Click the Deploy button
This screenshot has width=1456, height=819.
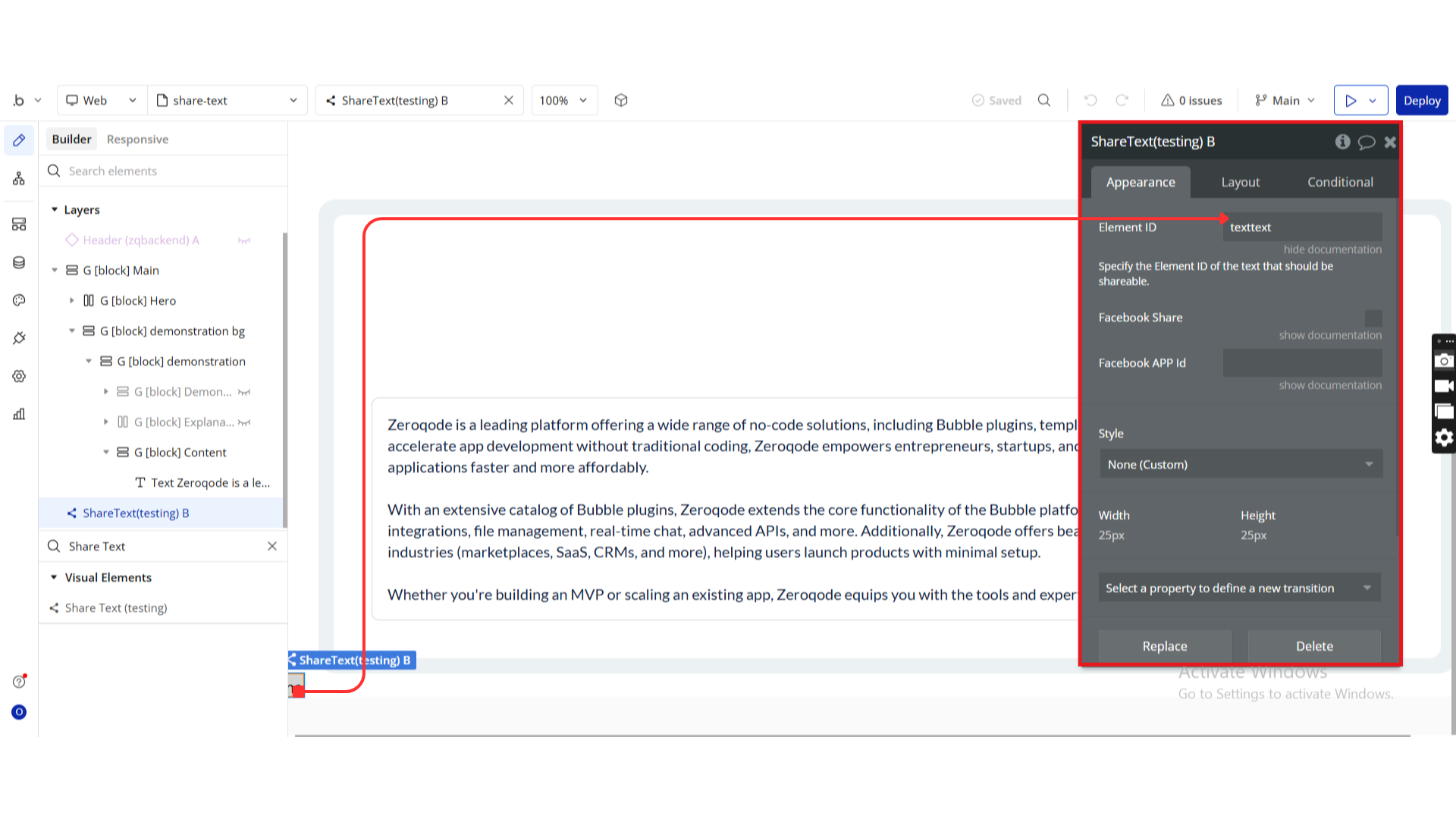click(1421, 100)
